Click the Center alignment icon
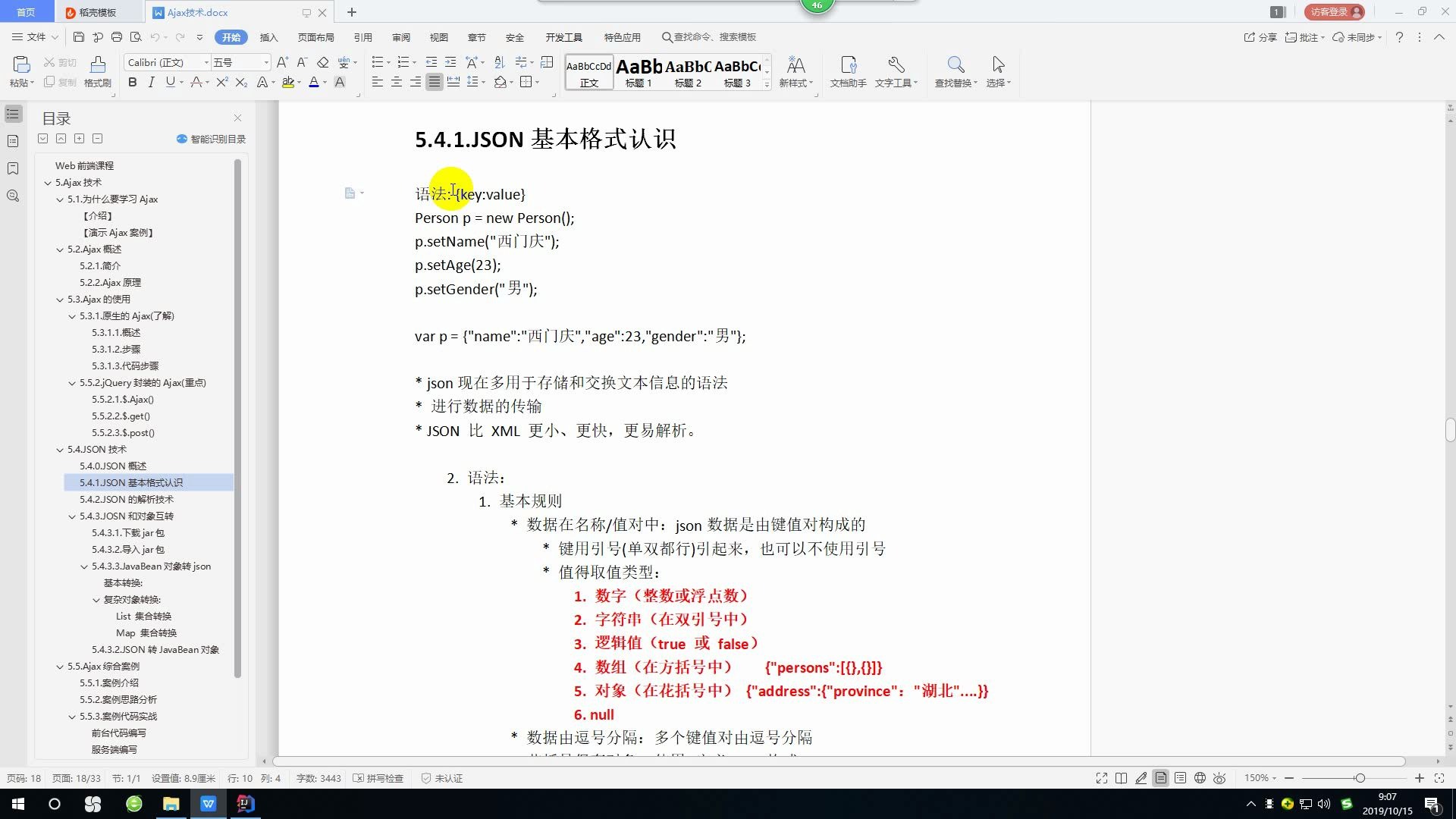The height and width of the screenshot is (819, 1456). [397, 82]
